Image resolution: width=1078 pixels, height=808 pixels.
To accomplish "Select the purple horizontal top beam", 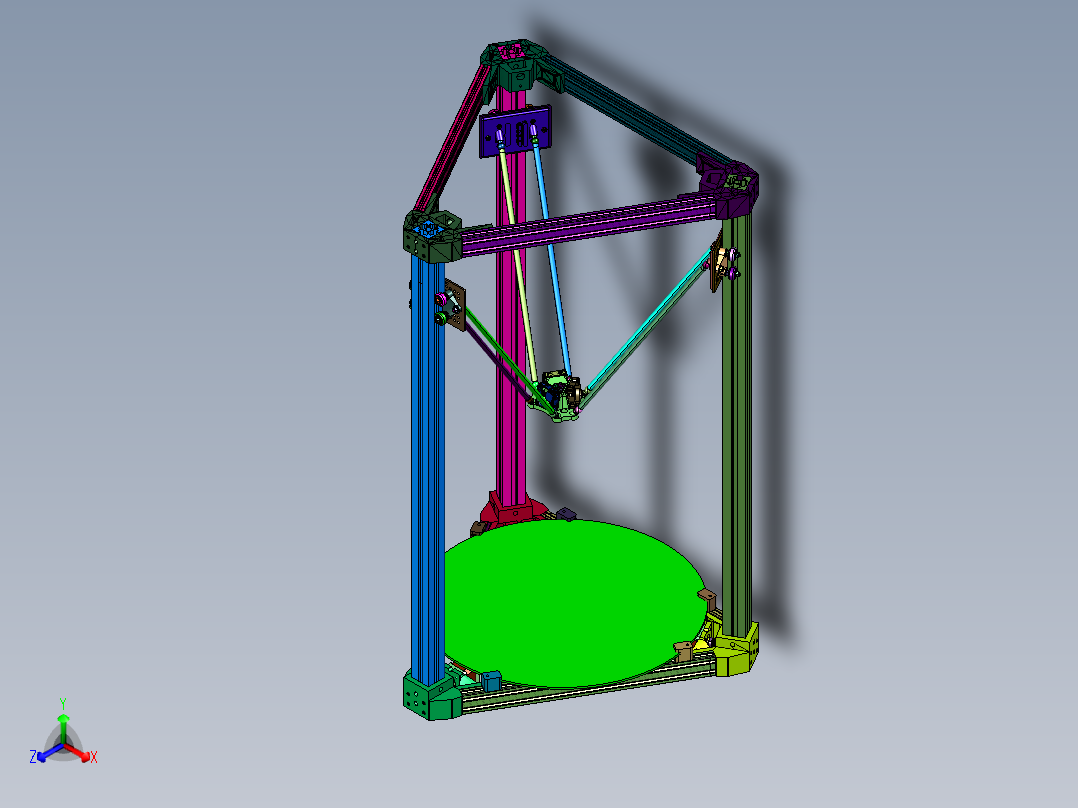I will pos(588,224).
